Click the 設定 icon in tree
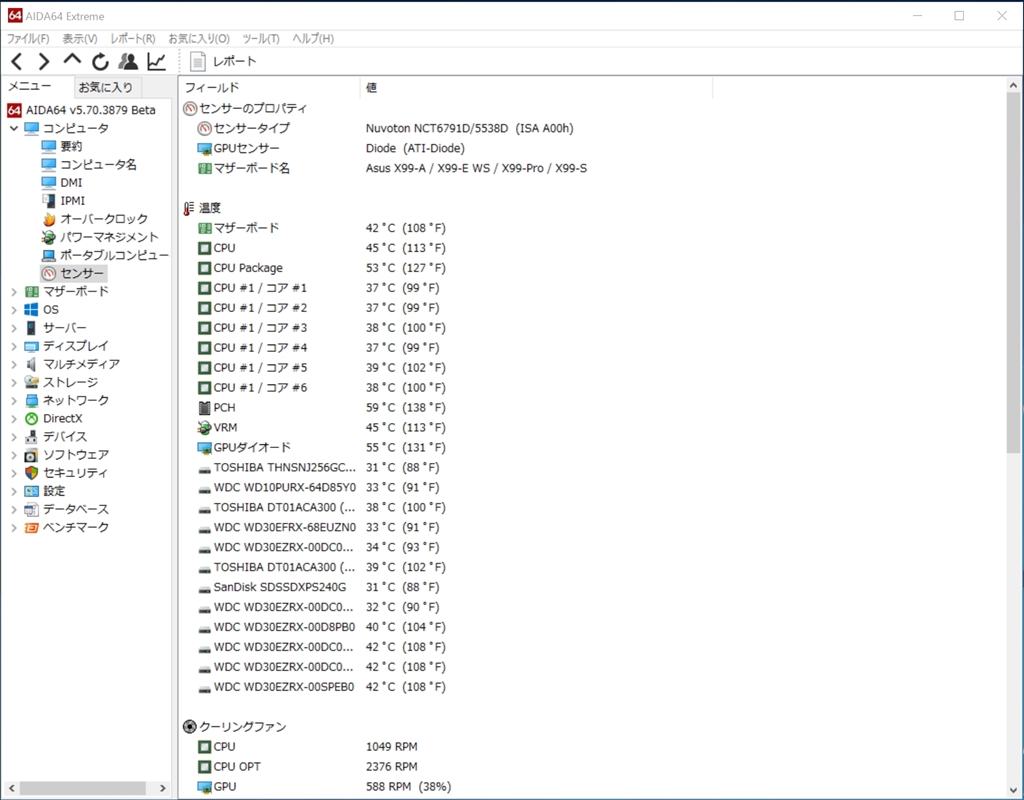Image resolution: width=1024 pixels, height=800 pixels. click(x=31, y=491)
